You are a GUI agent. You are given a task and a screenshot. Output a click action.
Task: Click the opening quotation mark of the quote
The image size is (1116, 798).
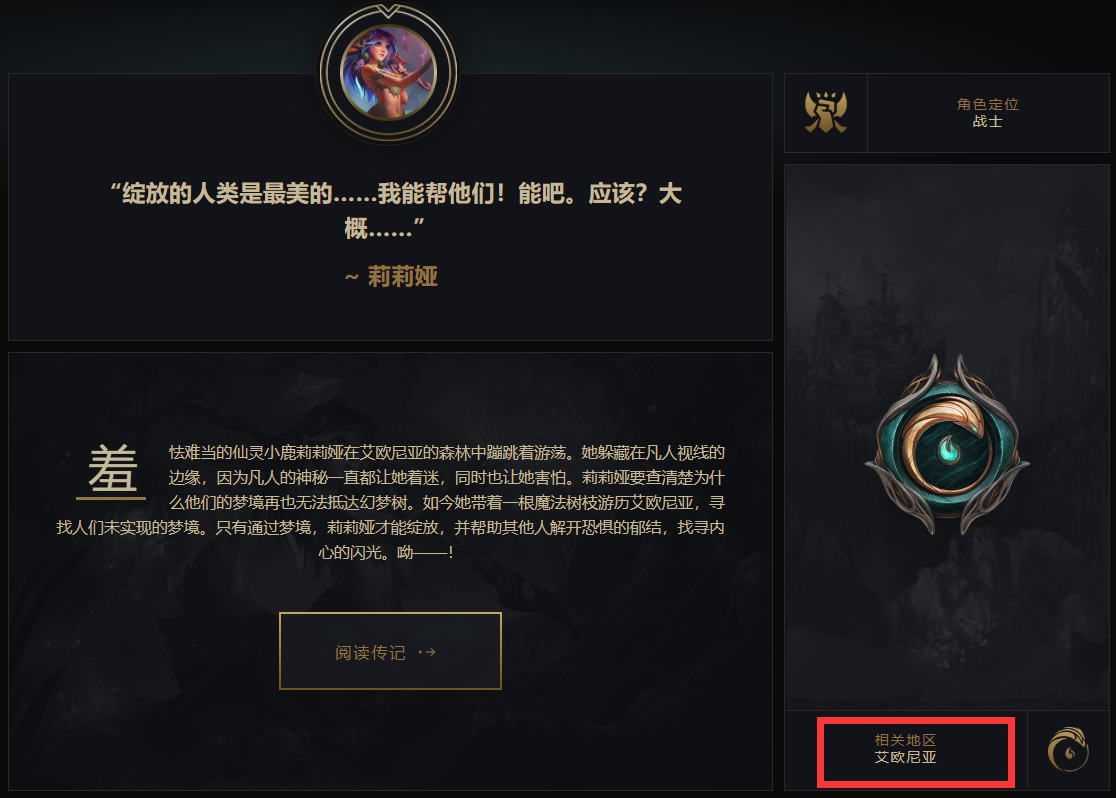[114, 187]
